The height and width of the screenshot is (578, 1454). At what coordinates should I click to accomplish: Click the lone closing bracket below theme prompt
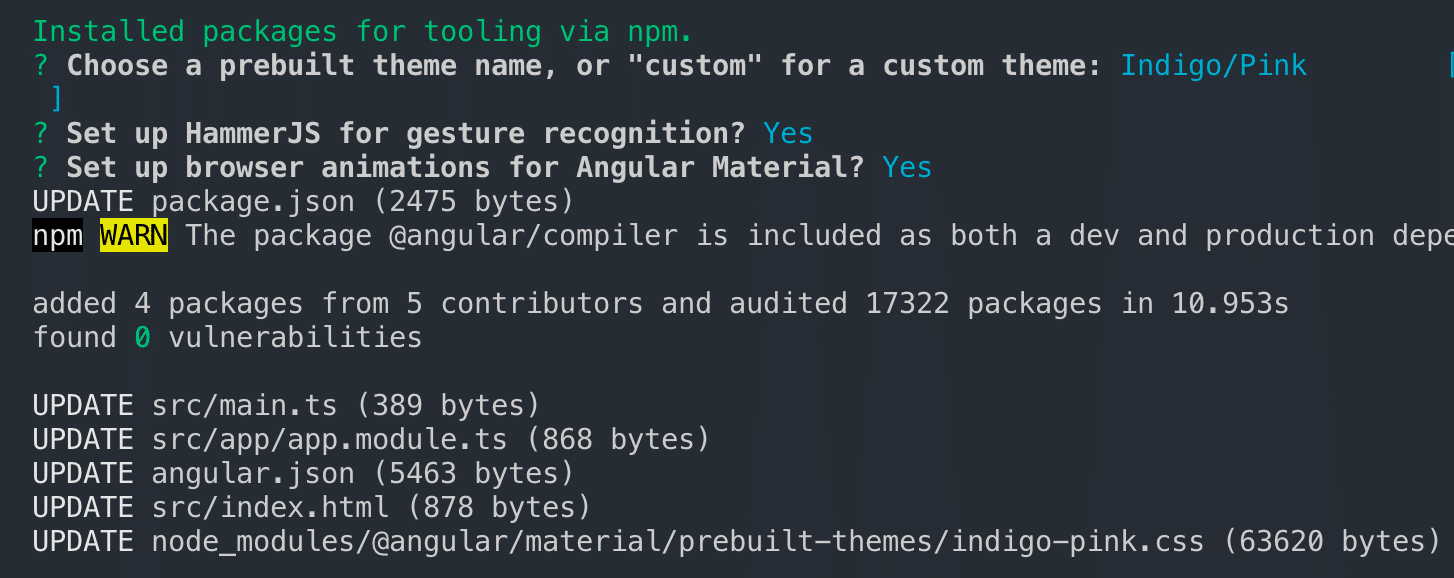pos(57,100)
